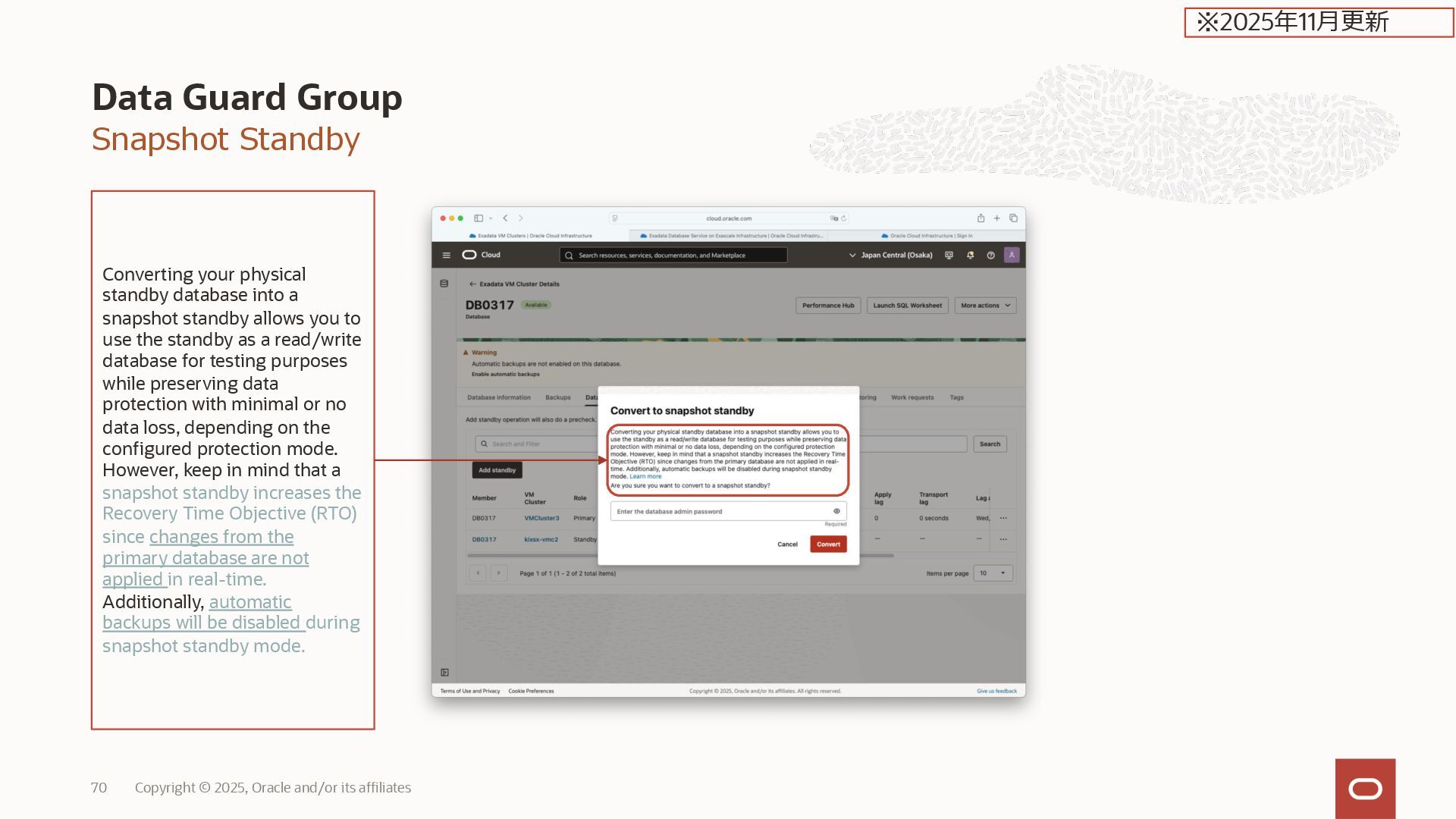Open the Items per page dropdown
Viewport: 1456px width, 819px height.
[x=992, y=573]
